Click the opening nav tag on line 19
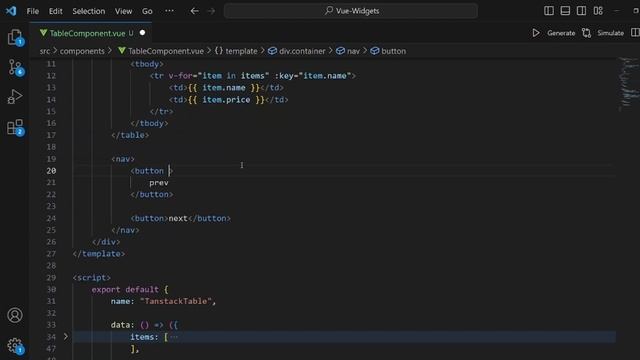640x360 pixels. pyautogui.click(x=123, y=159)
